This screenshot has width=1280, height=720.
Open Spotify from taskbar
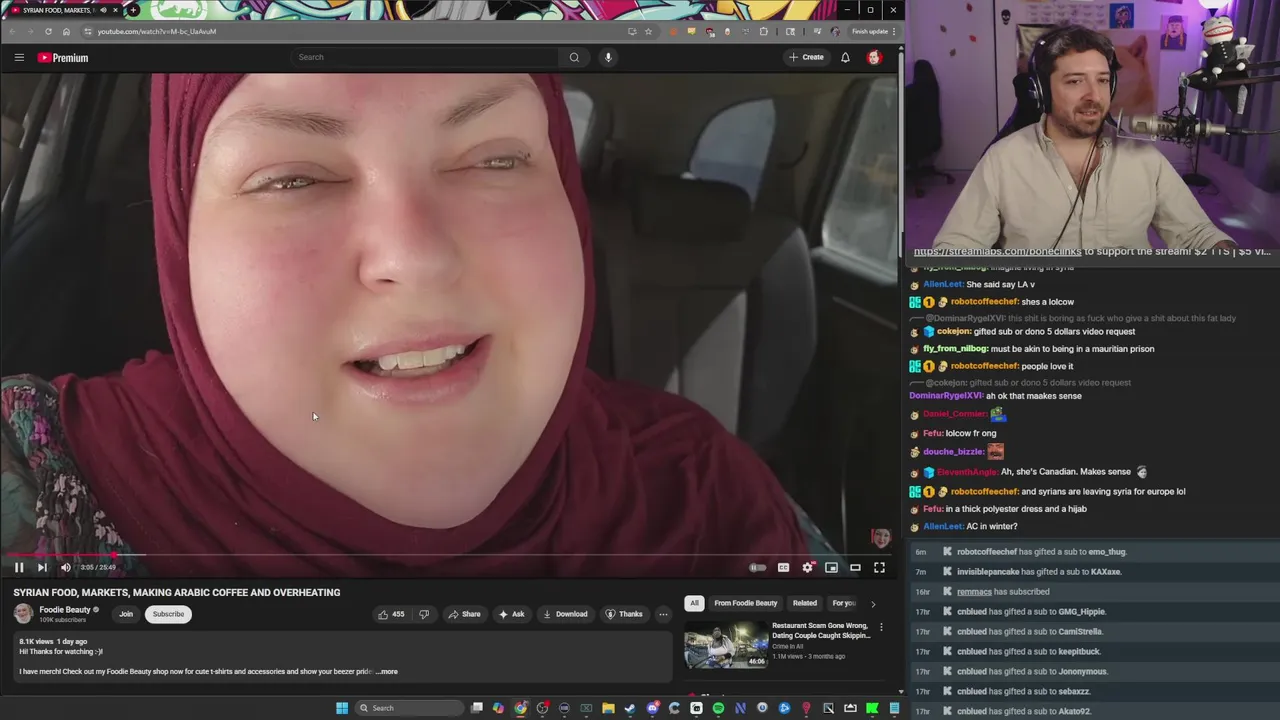pyautogui.click(x=718, y=708)
